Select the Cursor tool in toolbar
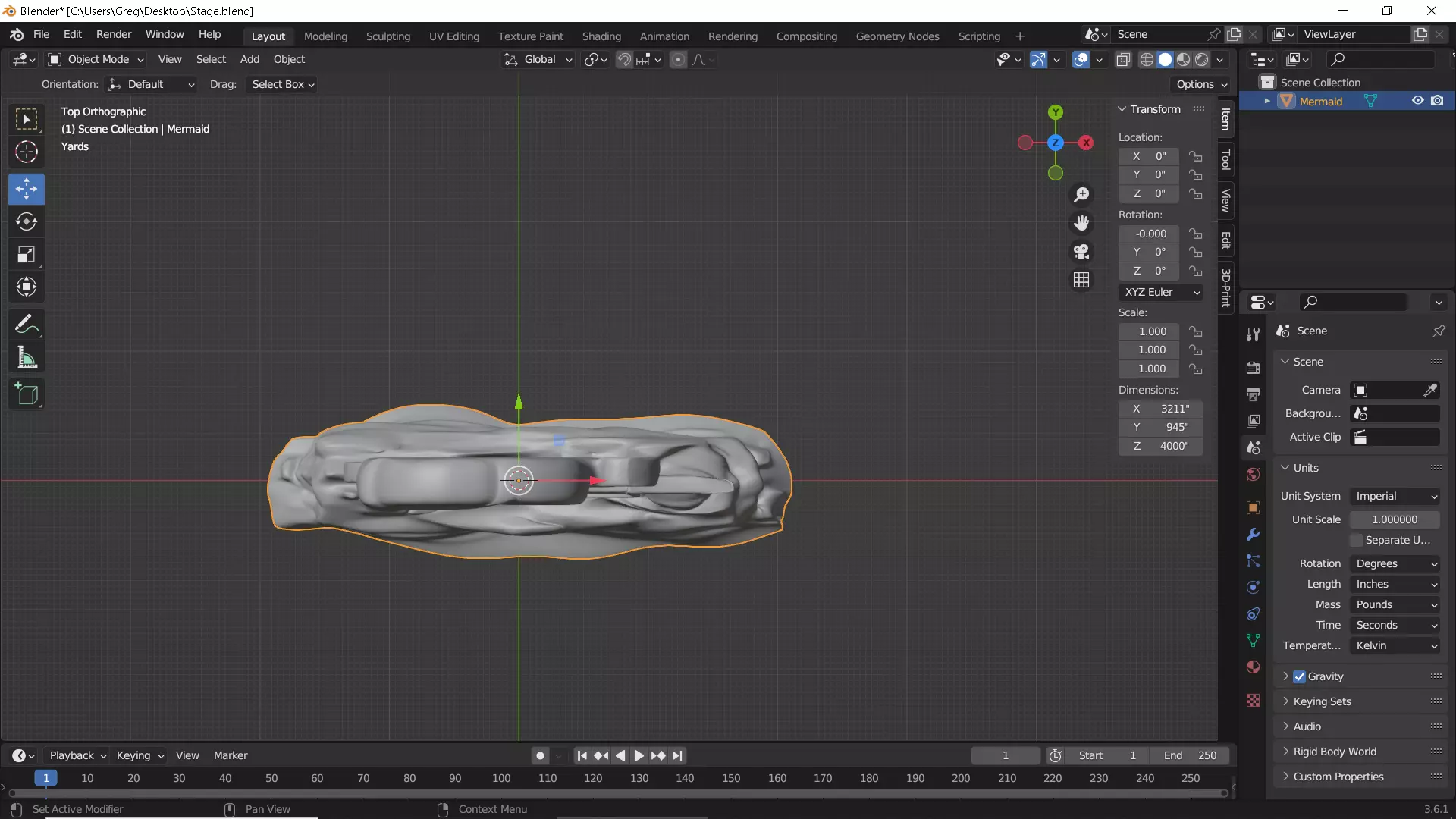Screen dimensions: 1456x819 27,152
